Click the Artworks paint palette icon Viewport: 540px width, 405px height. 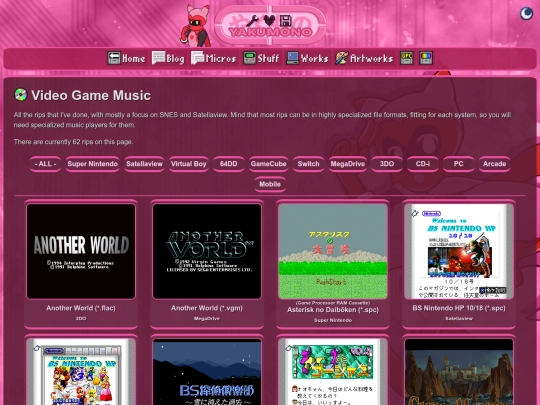click(x=342, y=58)
